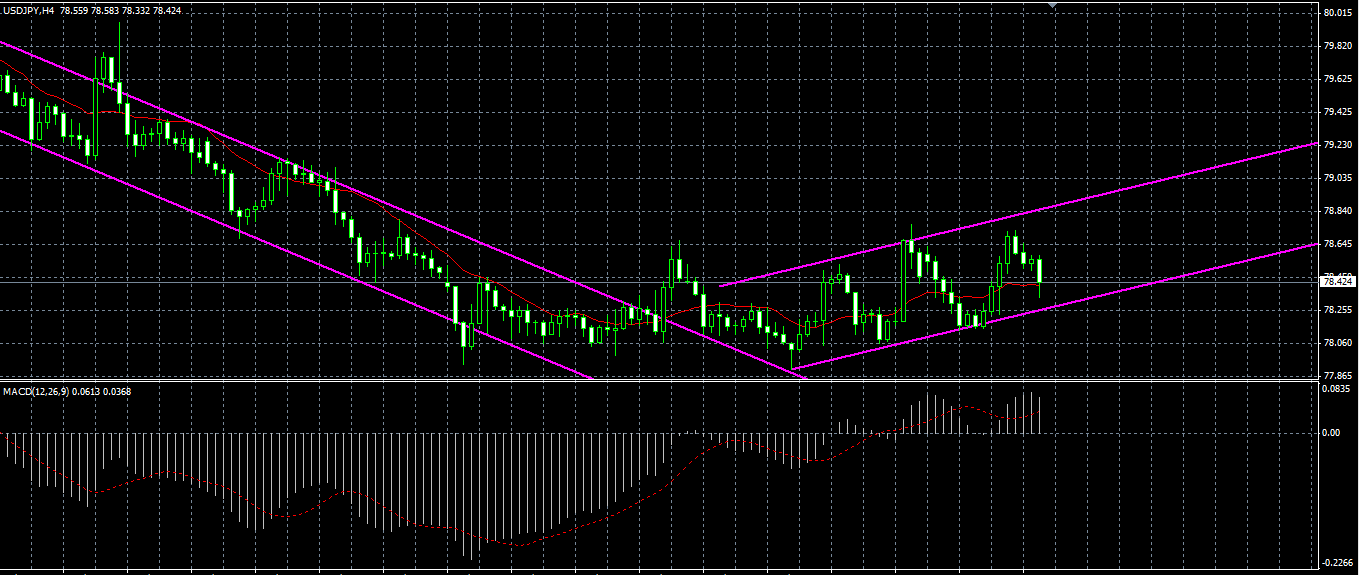Click the -0.2266 MACD scale value
Screen dimensions: 1361x575
click(x=1336, y=563)
